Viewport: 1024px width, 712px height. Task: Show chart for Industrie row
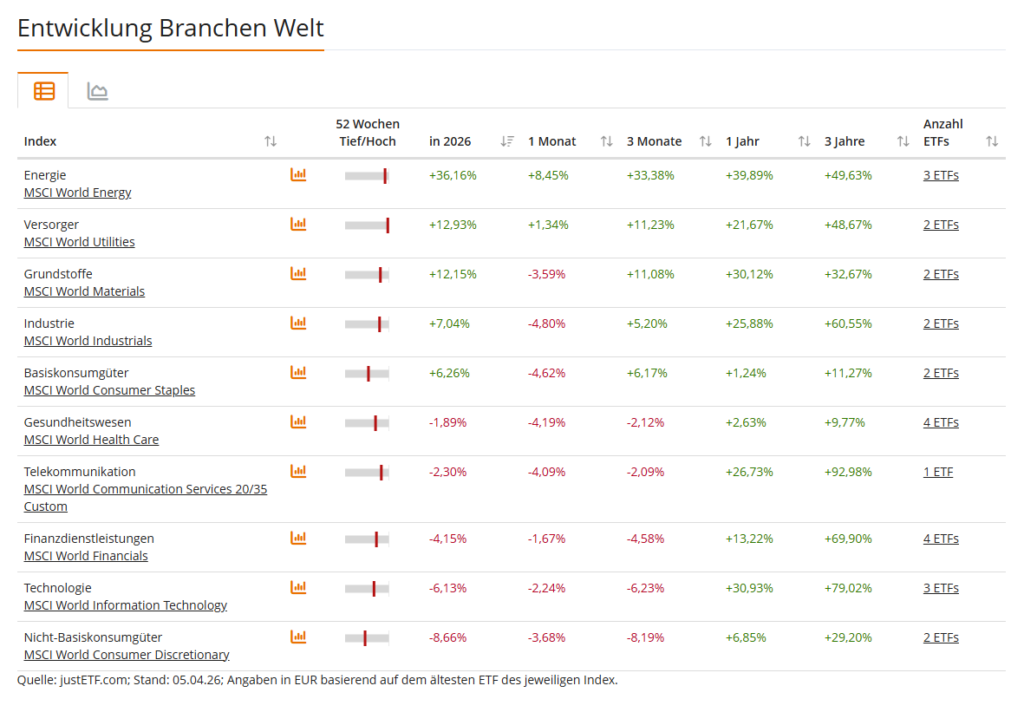[298, 323]
